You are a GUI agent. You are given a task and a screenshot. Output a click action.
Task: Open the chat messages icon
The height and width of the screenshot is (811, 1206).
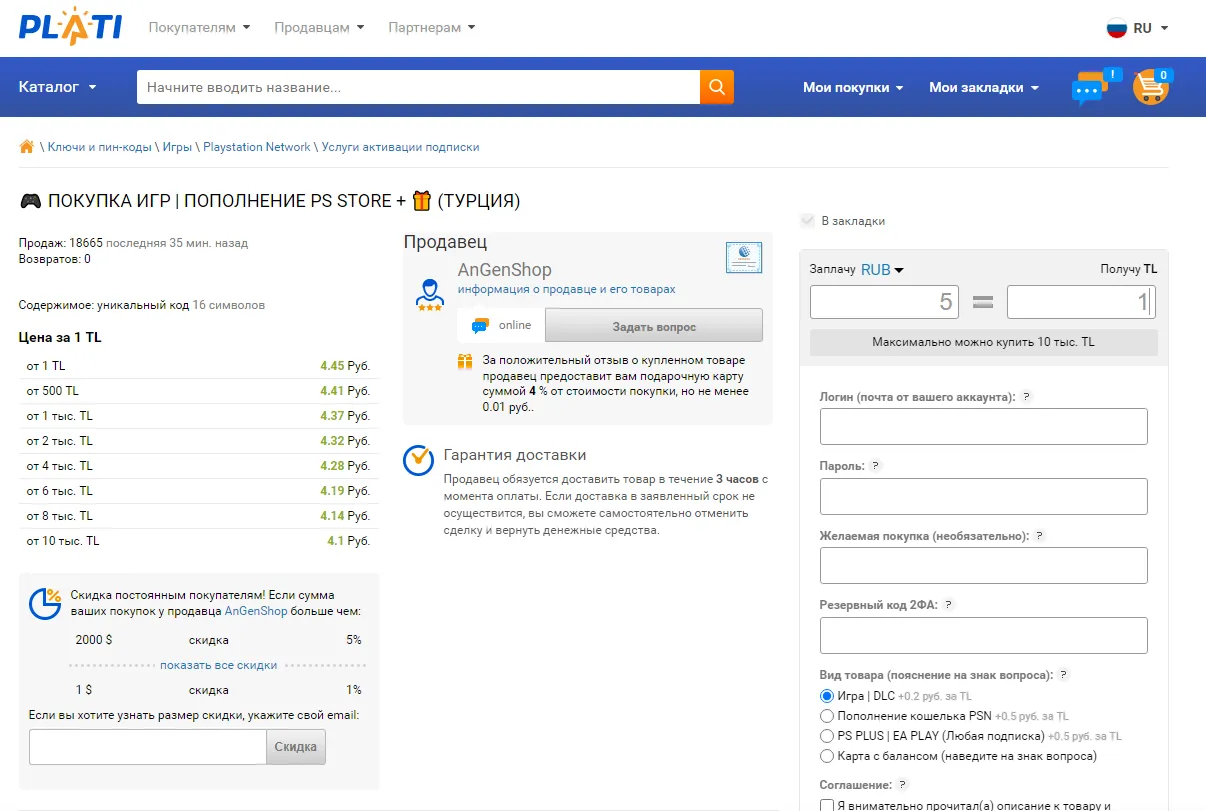[x=1094, y=86]
